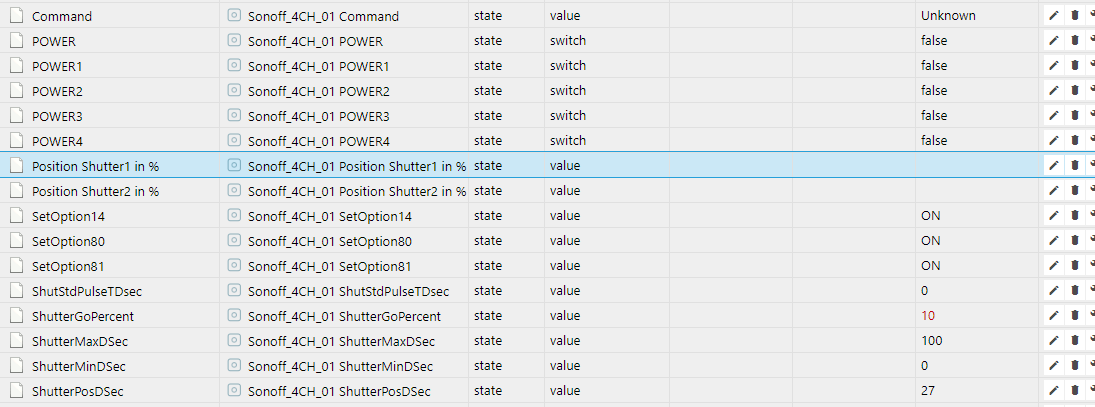Remove Position Shutter2 in % with trash icon
Image resolution: width=1095 pixels, height=407 pixels.
(1075, 191)
